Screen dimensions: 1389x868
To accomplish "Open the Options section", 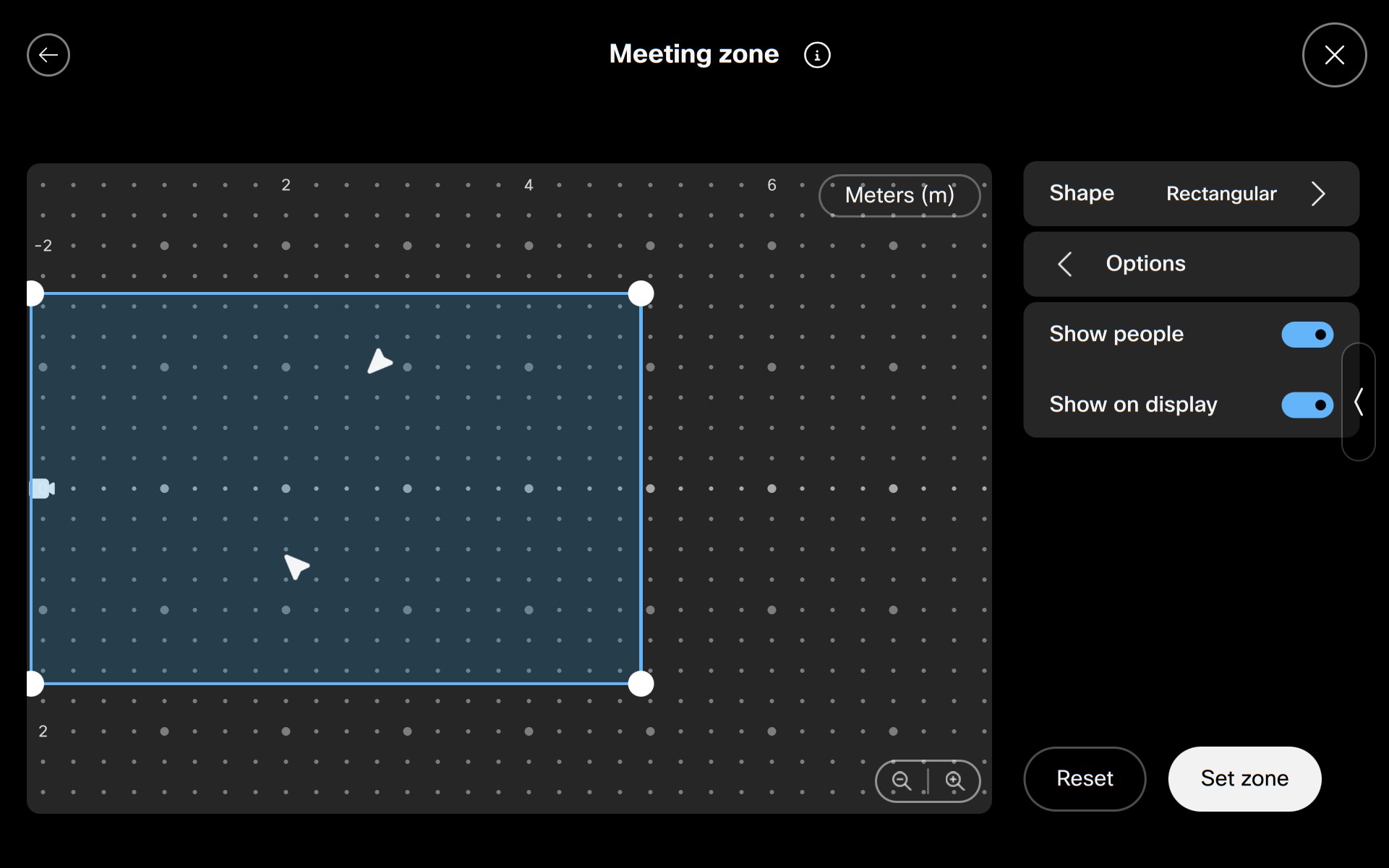I will click(1145, 263).
